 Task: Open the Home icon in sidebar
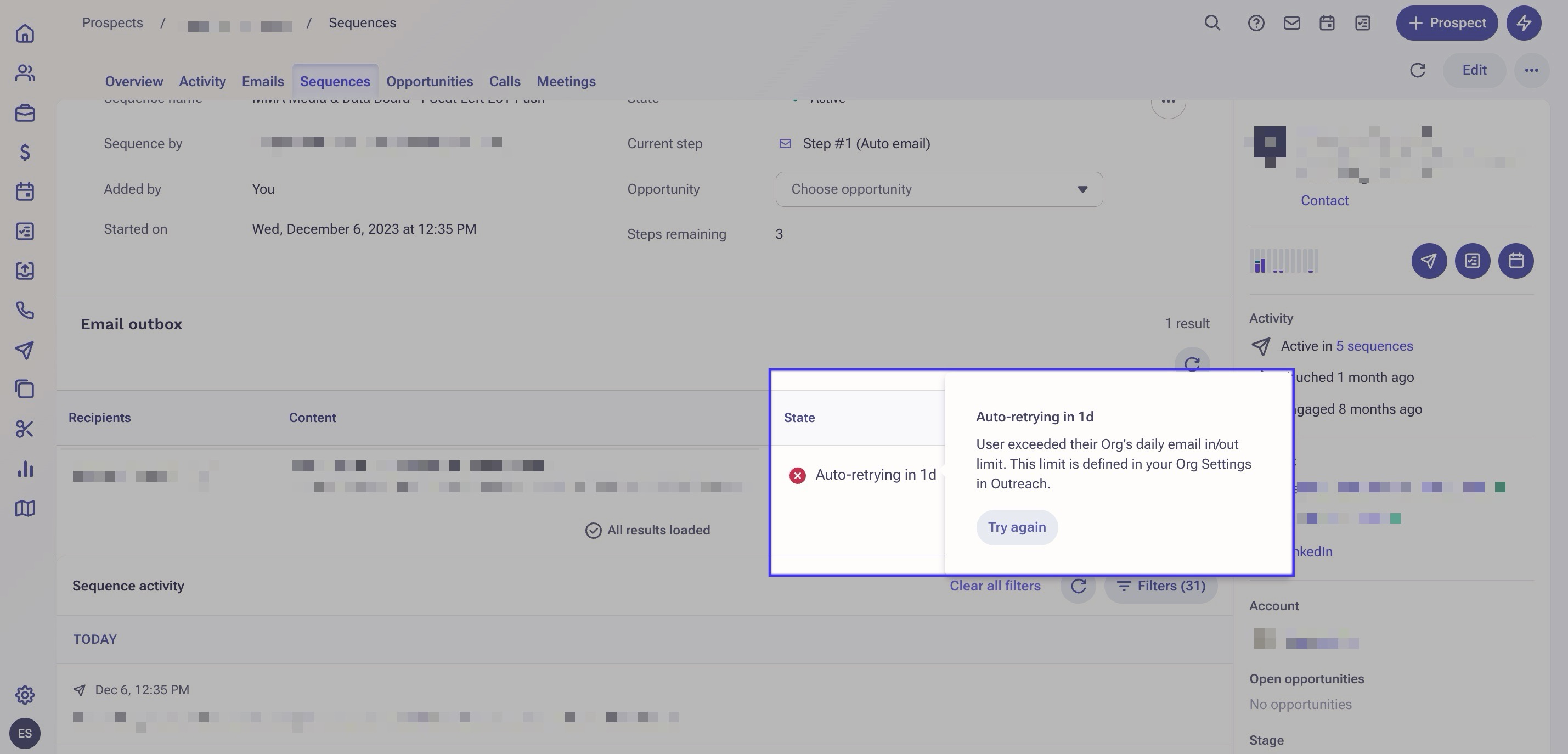tap(24, 33)
